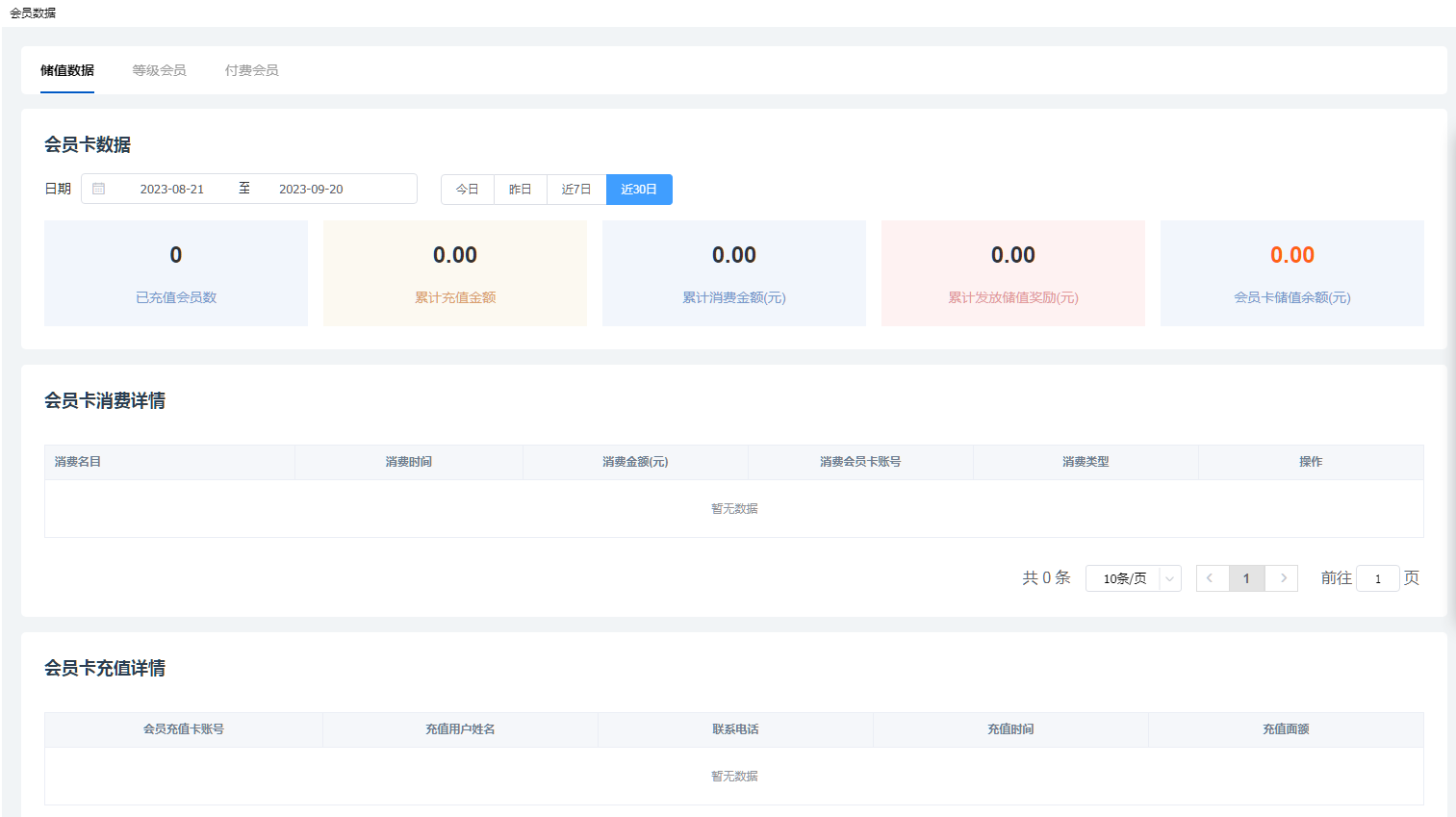Click the 充值面额 column header
1456x817 pixels.
tap(1286, 729)
